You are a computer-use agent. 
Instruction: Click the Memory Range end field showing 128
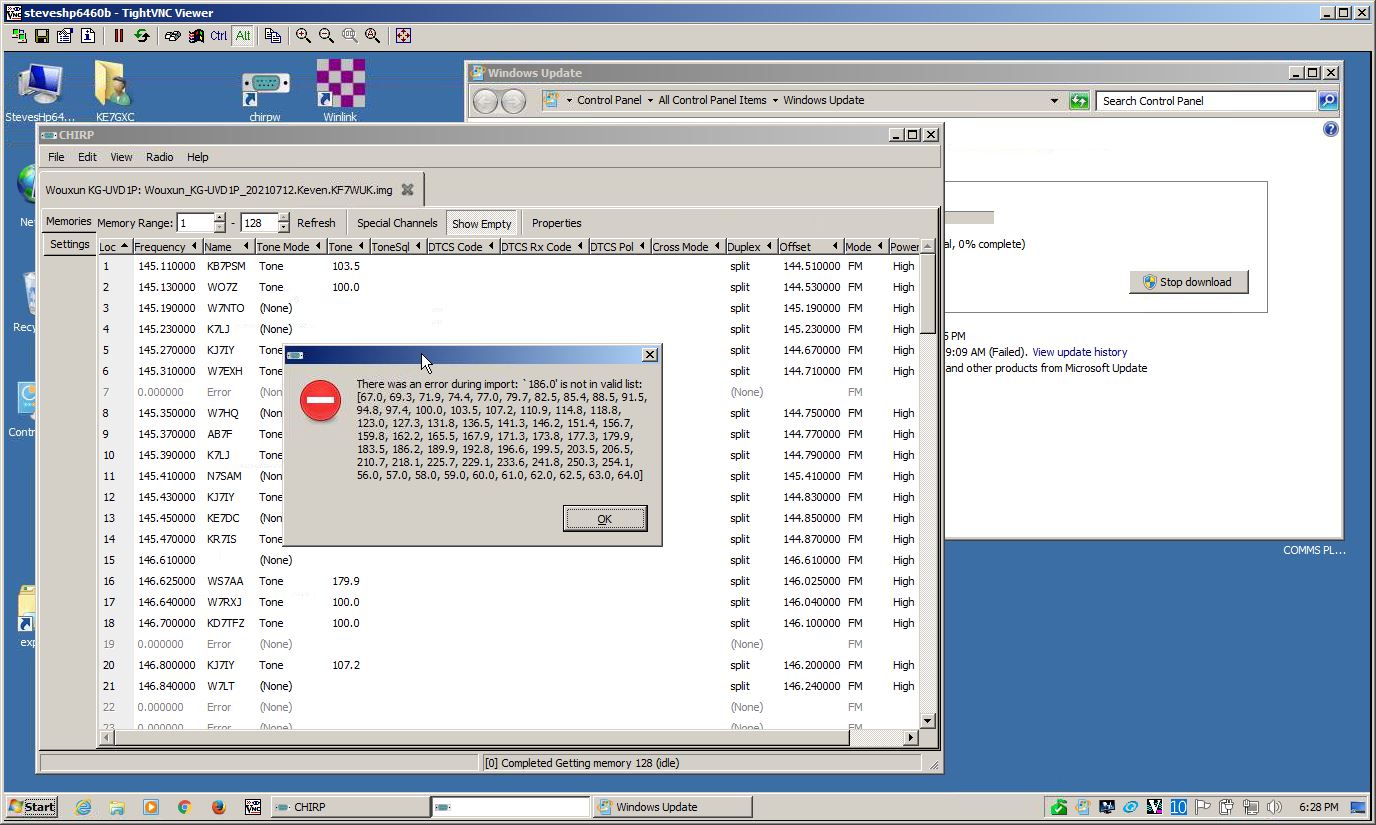[258, 223]
